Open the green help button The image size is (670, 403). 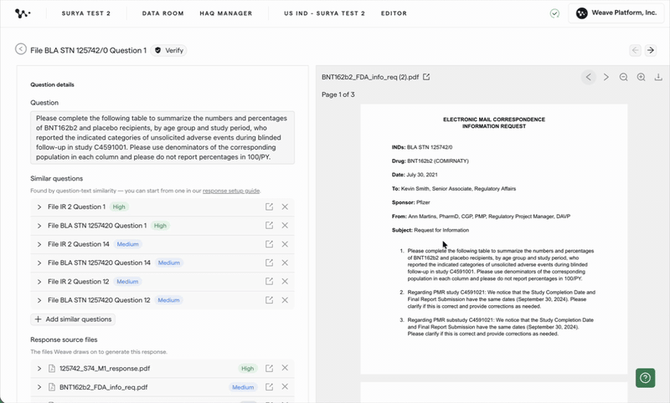645,378
